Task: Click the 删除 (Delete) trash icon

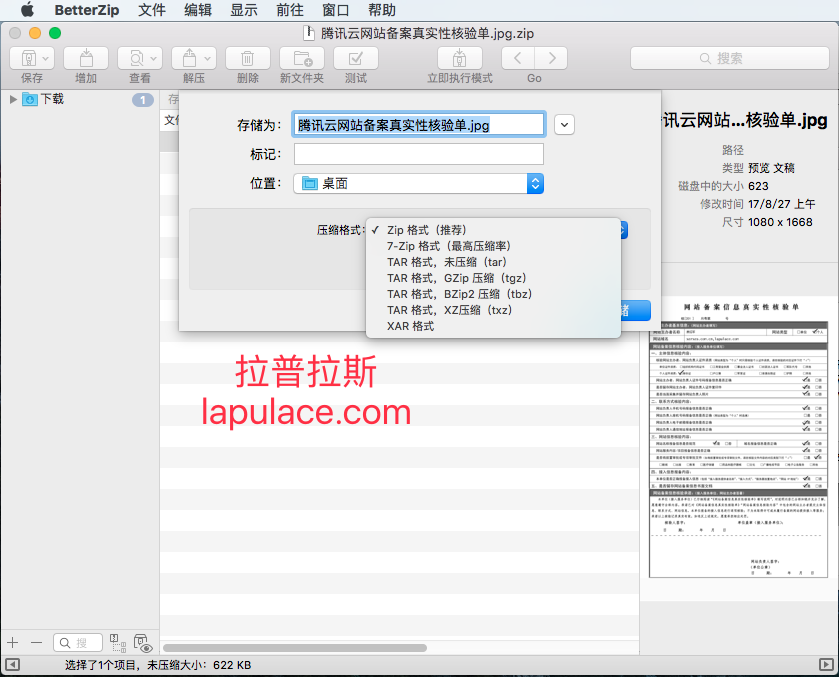Action: pyautogui.click(x=248, y=58)
